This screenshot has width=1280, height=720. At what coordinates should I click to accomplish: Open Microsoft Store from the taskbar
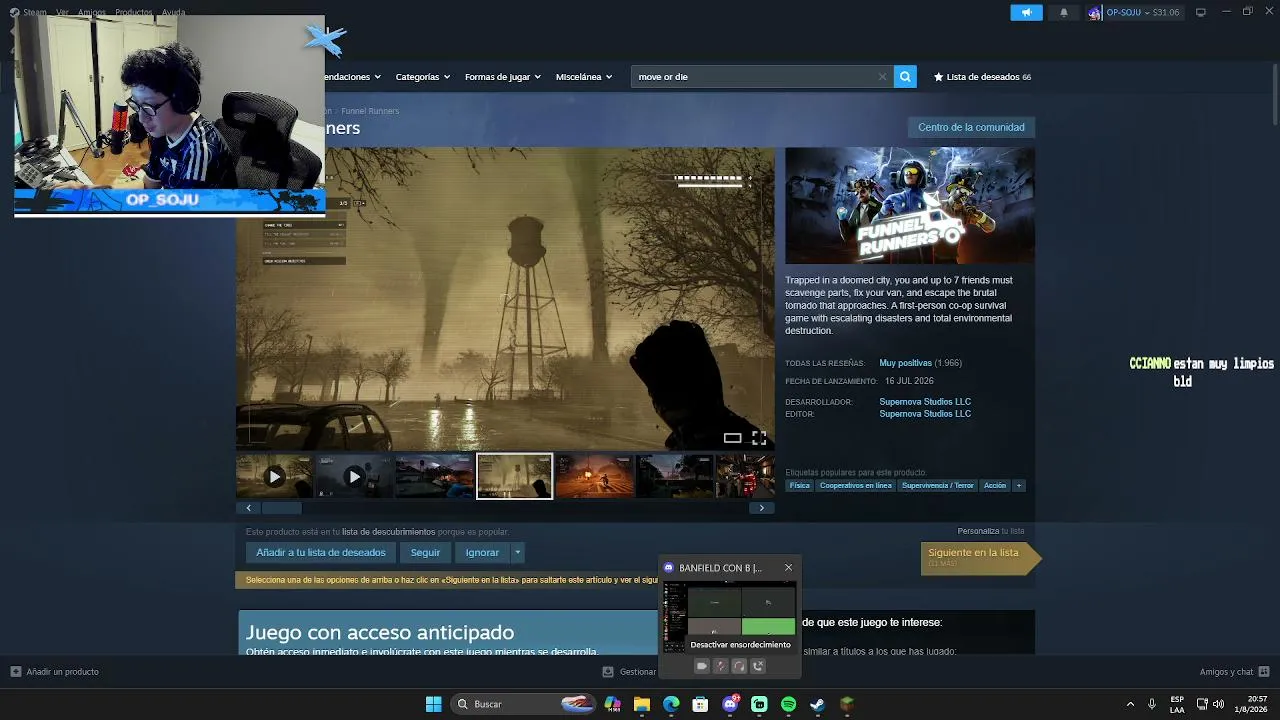(x=700, y=704)
